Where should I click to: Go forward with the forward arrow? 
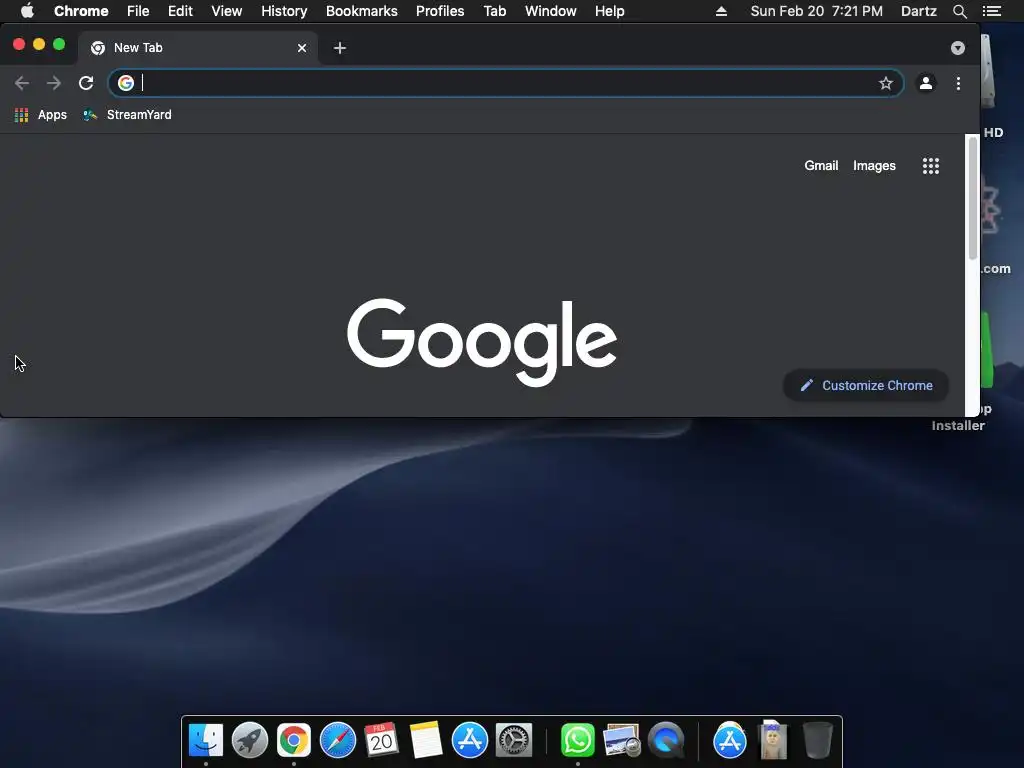tap(54, 83)
